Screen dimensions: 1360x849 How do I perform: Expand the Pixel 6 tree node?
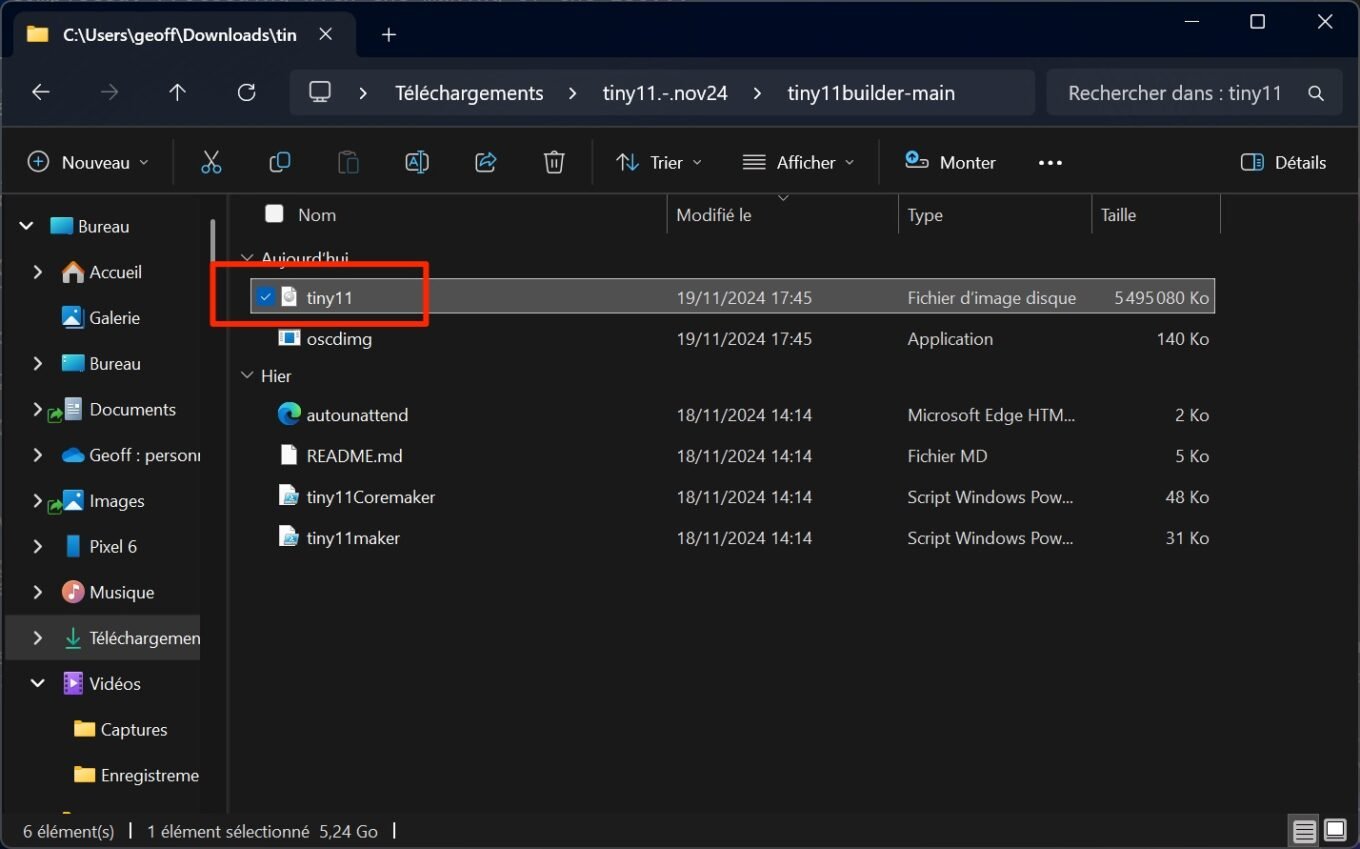pyautogui.click(x=38, y=547)
